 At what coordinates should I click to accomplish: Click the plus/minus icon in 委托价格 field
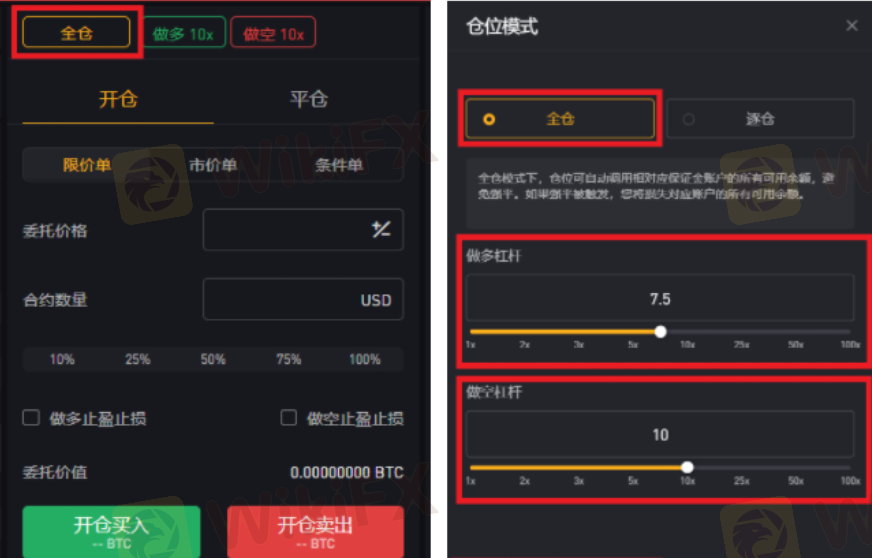click(x=381, y=229)
